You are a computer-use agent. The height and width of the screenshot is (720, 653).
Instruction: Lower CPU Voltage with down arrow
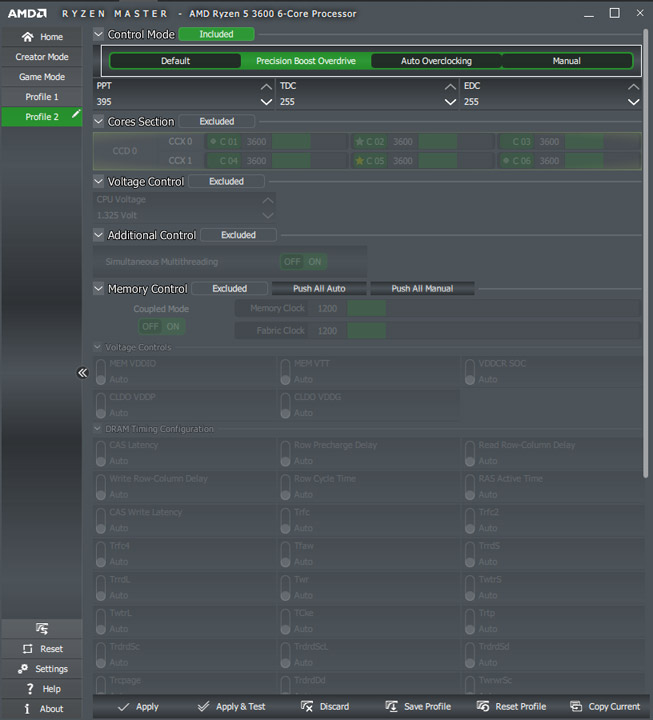point(268,215)
